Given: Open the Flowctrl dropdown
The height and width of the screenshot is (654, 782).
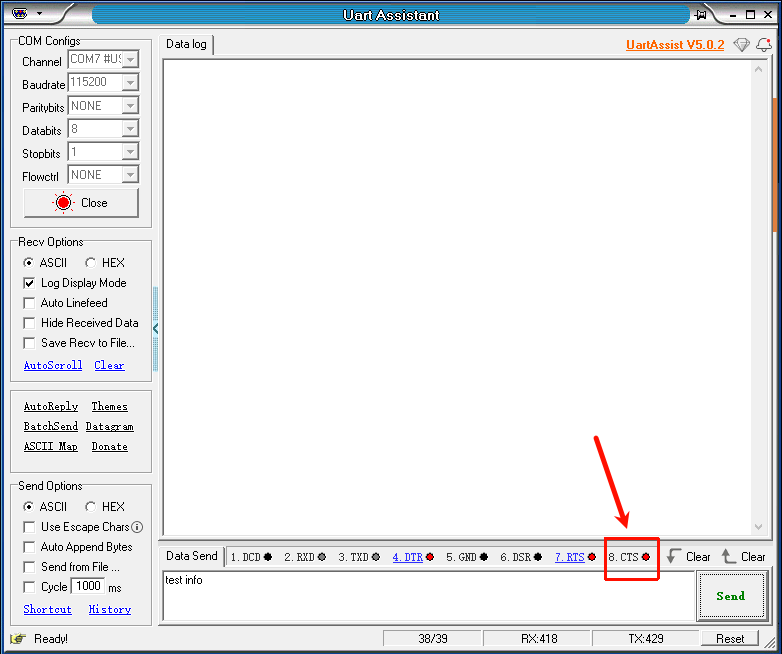Looking at the screenshot, I should pos(130,175).
